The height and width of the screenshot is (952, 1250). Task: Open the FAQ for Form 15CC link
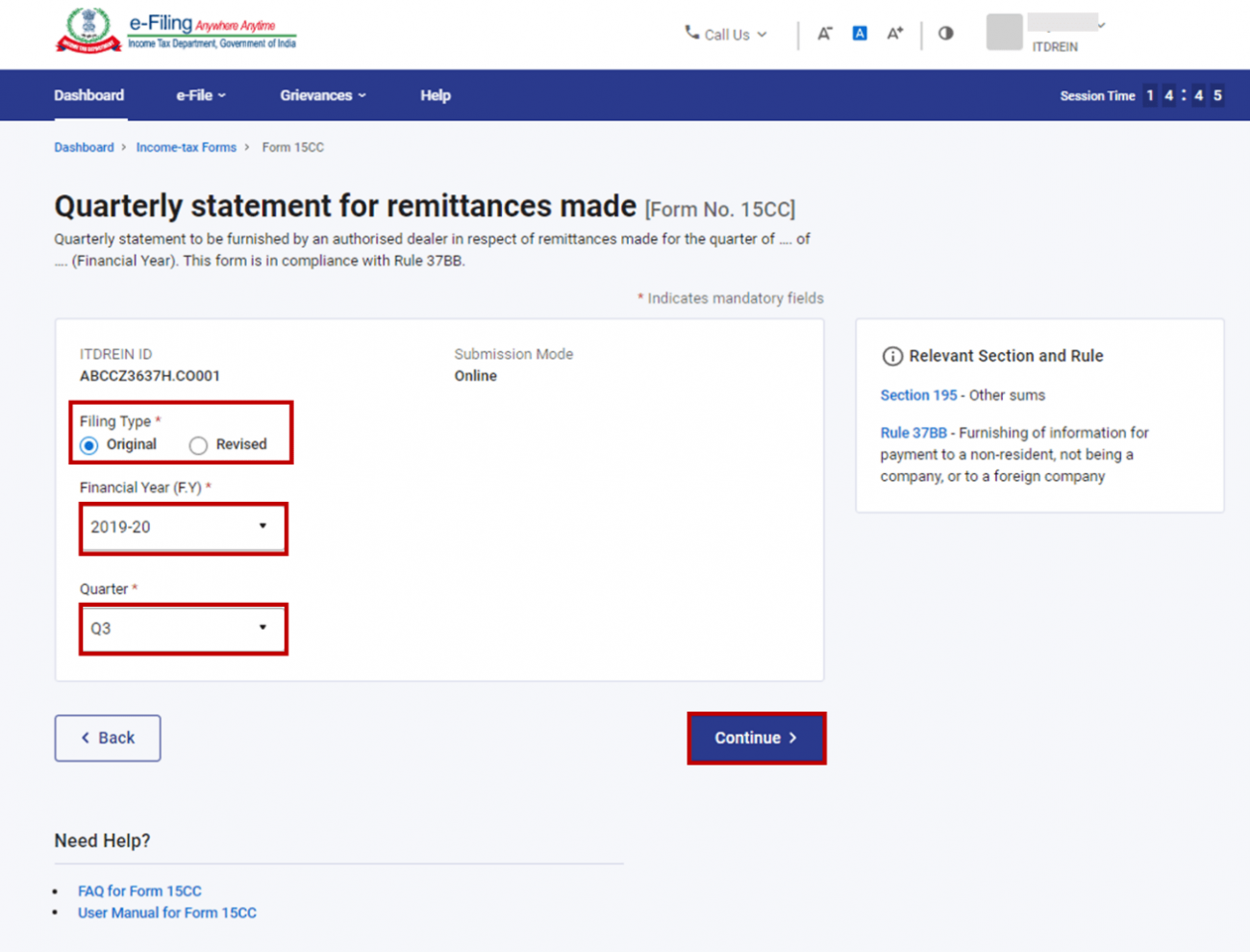click(x=139, y=890)
